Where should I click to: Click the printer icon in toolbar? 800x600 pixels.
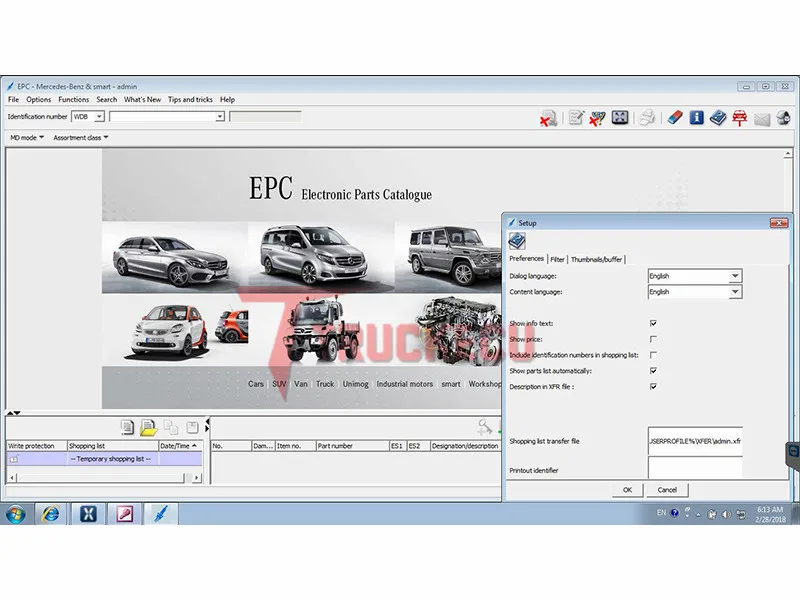(x=648, y=117)
